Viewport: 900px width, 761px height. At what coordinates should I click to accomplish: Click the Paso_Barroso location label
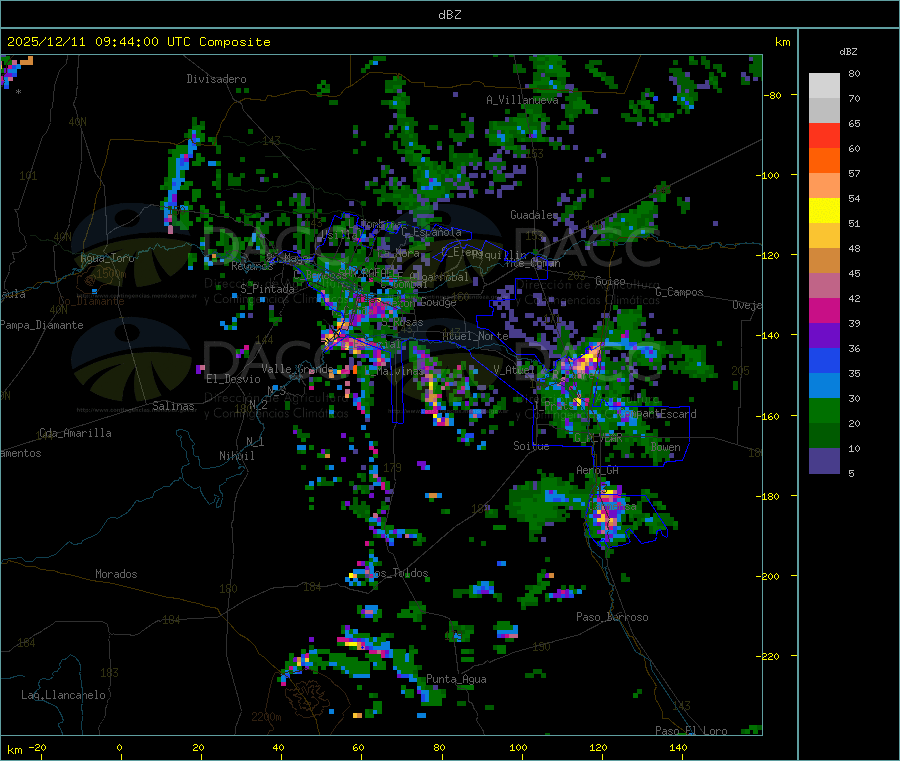tap(612, 617)
